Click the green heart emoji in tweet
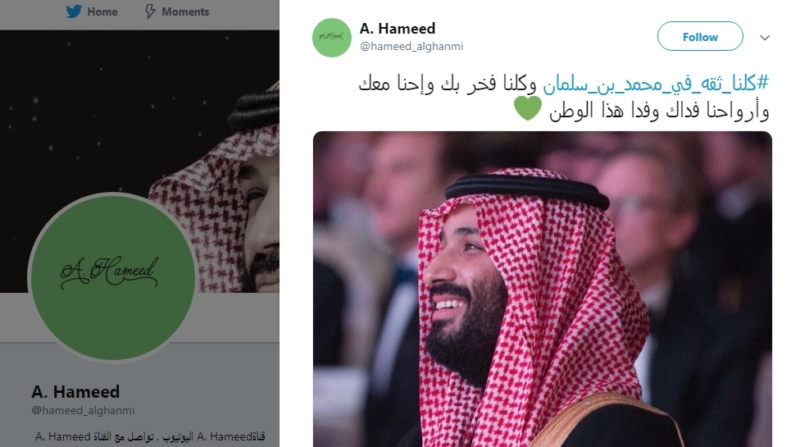 528,108
